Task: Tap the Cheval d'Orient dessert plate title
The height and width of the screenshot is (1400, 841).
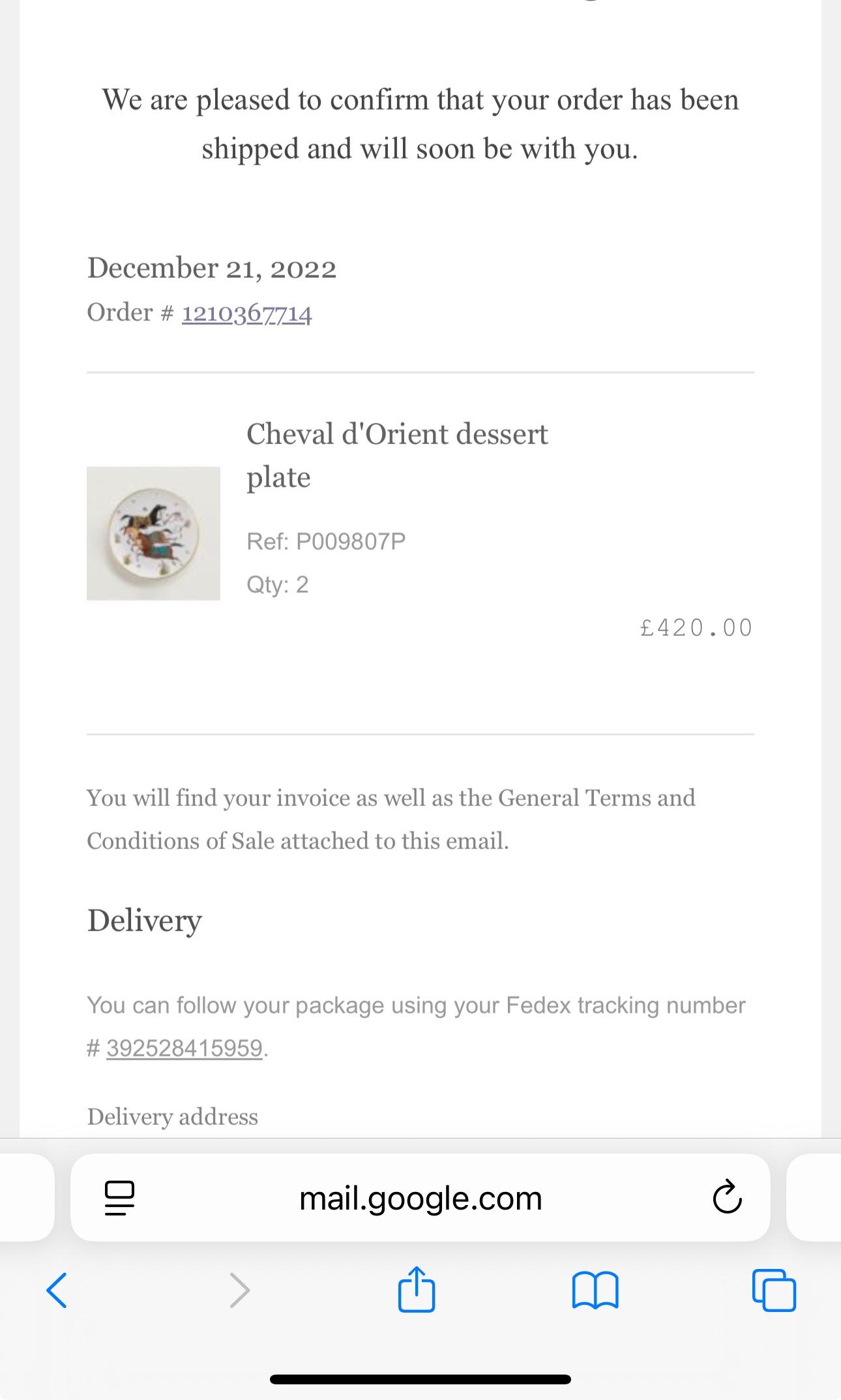Action: 396,455
